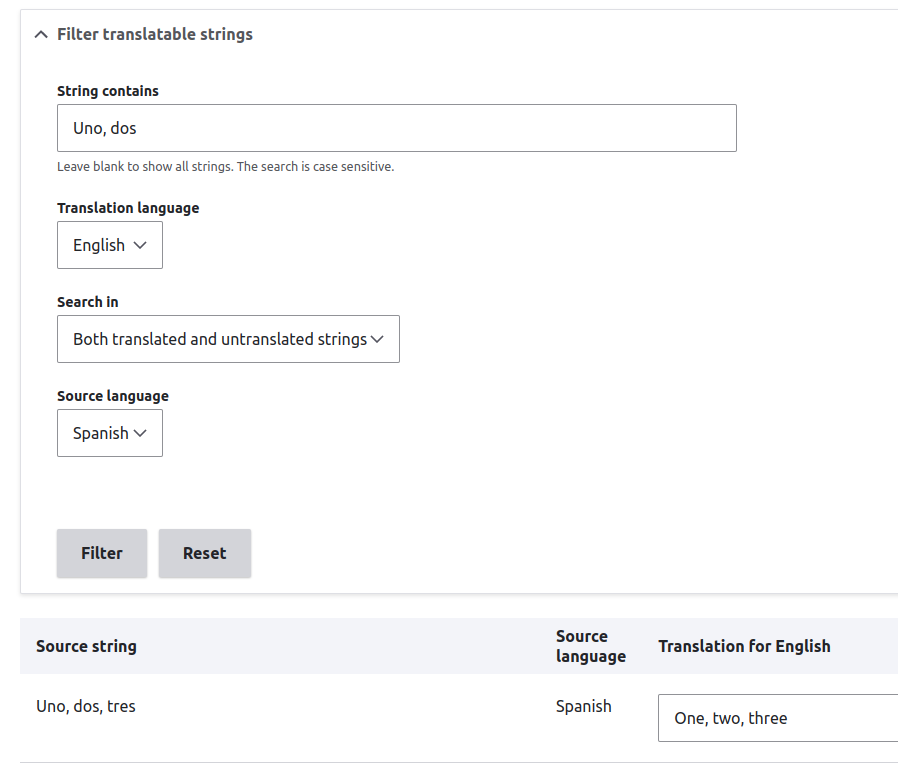Click the English dropdown chevron arrow
Screen dimensions: 898x784
[x=140, y=245]
